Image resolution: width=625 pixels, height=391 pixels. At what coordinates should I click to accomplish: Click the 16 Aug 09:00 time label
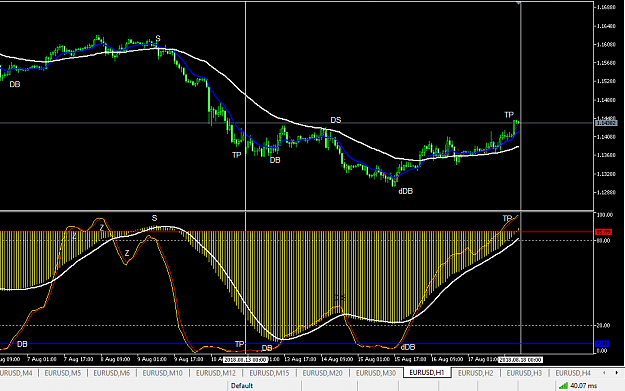(447, 359)
